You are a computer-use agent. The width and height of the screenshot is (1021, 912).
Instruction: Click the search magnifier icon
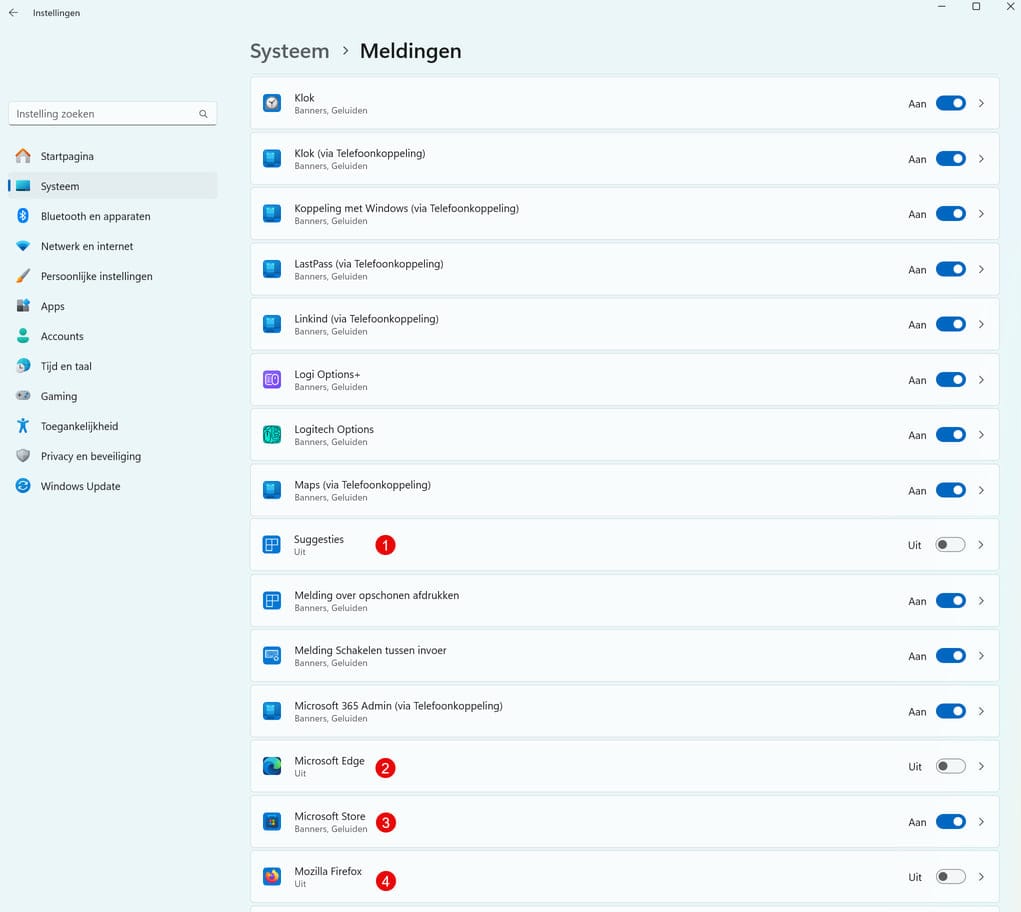(203, 114)
